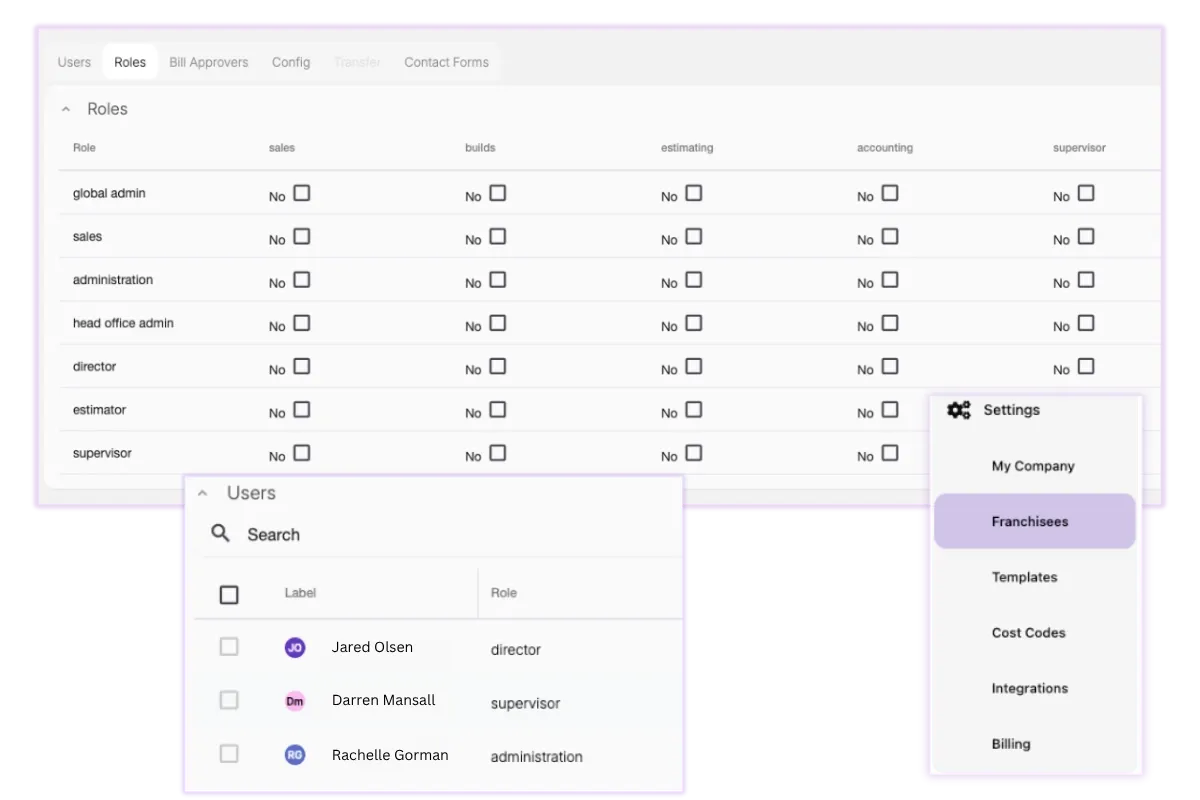Screen dimensions: 1200x800
Task: Toggle estimating checkbox for head office admin
Action: 694,323
